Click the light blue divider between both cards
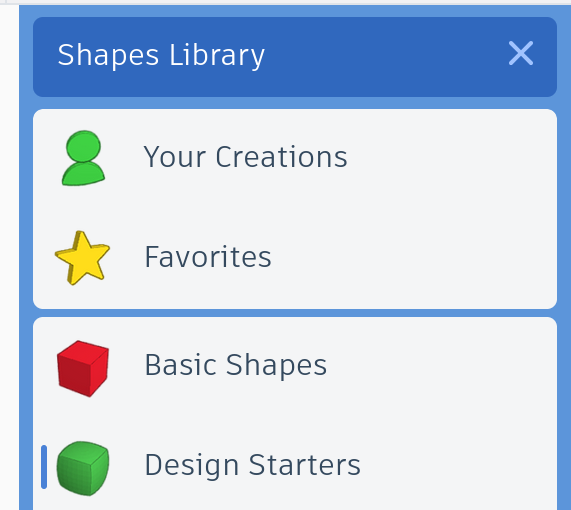This screenshot has height=510, width=571. pyautogui.click(x=295, y=313)
